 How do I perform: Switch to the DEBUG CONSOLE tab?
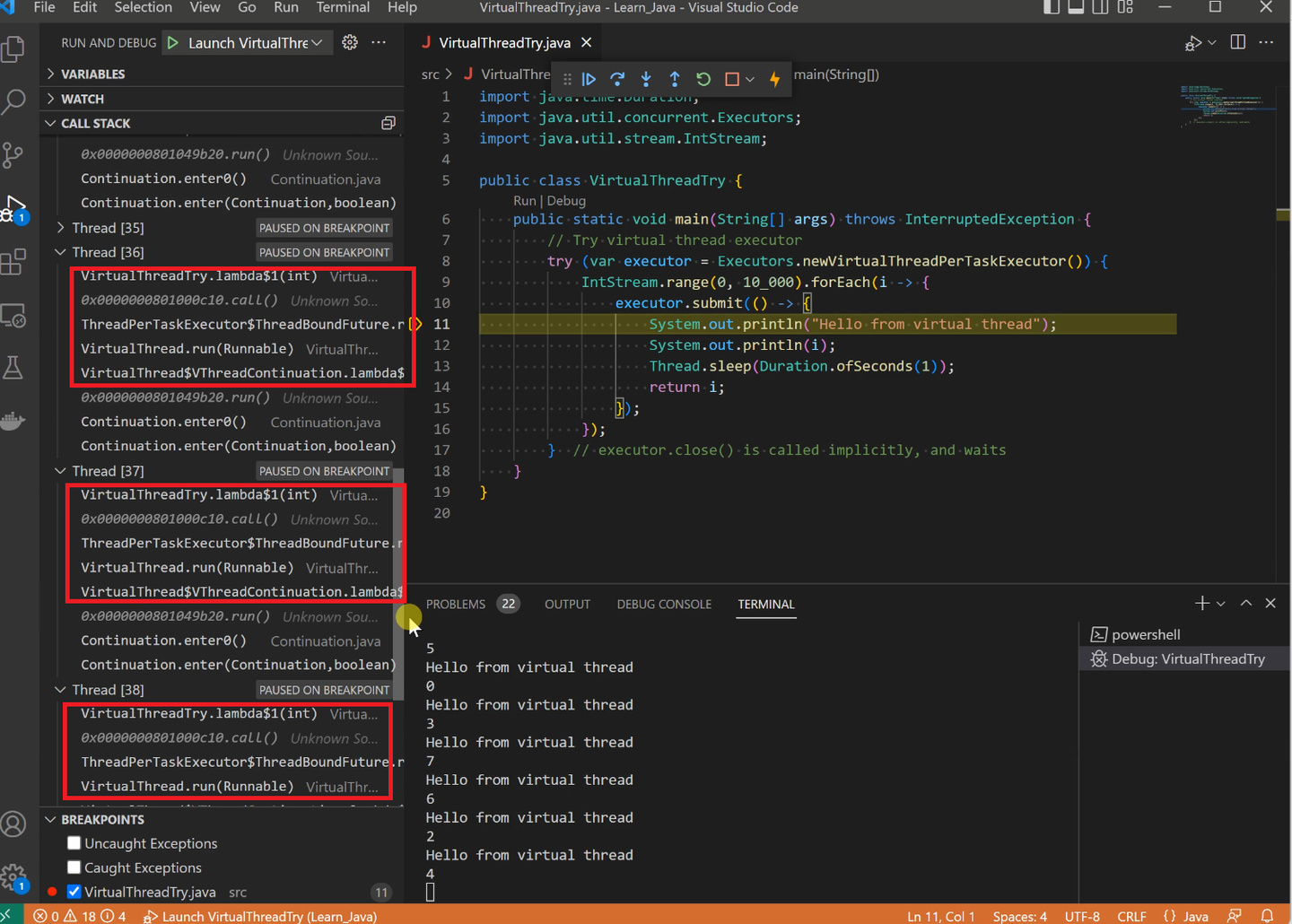click(664, 604)
